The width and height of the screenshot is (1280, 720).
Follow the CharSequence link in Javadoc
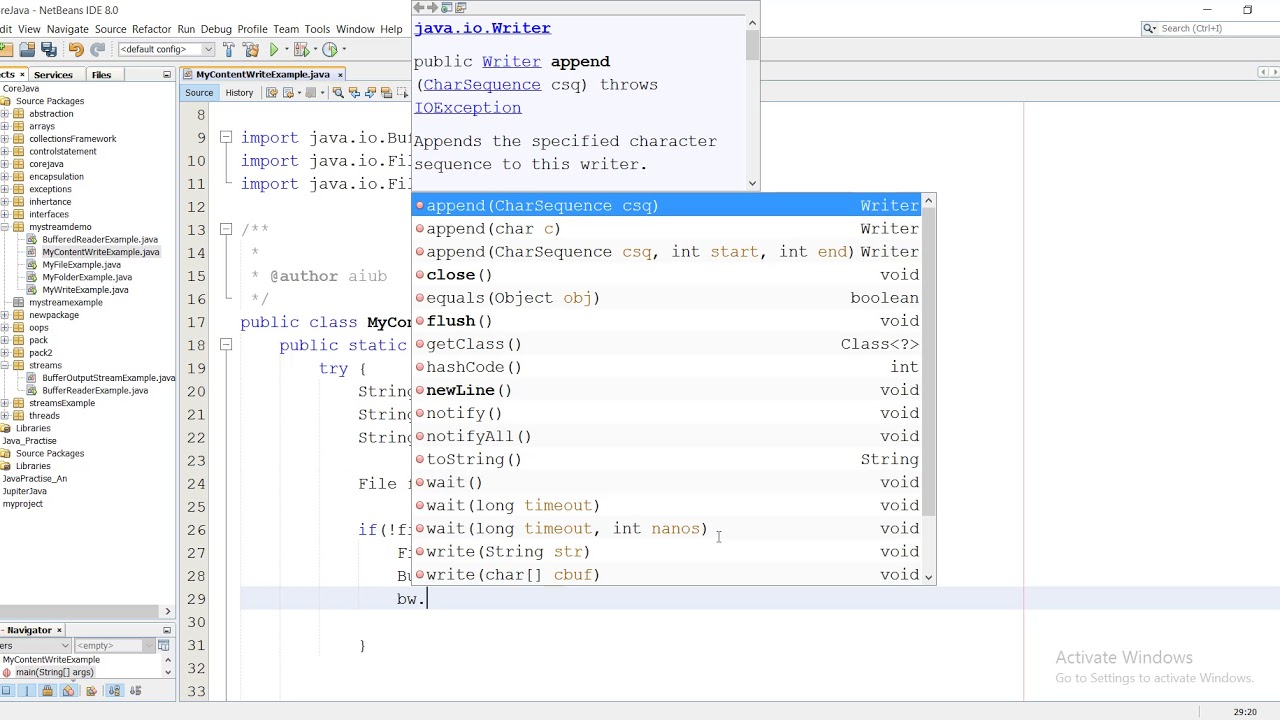(482, 85)
